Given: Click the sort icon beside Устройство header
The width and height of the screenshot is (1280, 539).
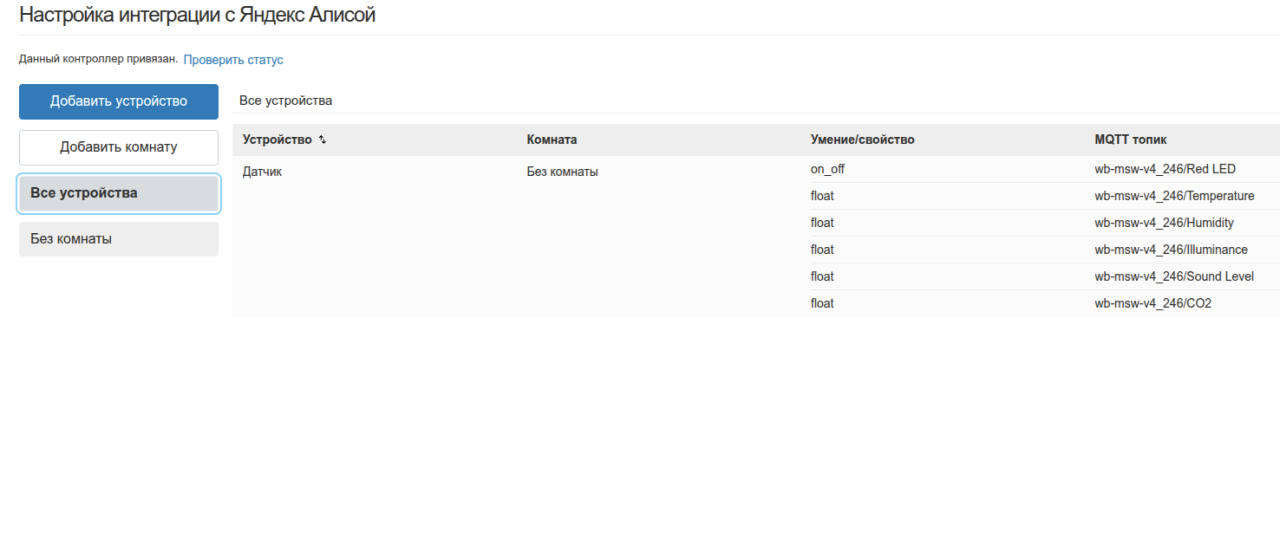Looking at the screenshot, I should tap(322, 140).
